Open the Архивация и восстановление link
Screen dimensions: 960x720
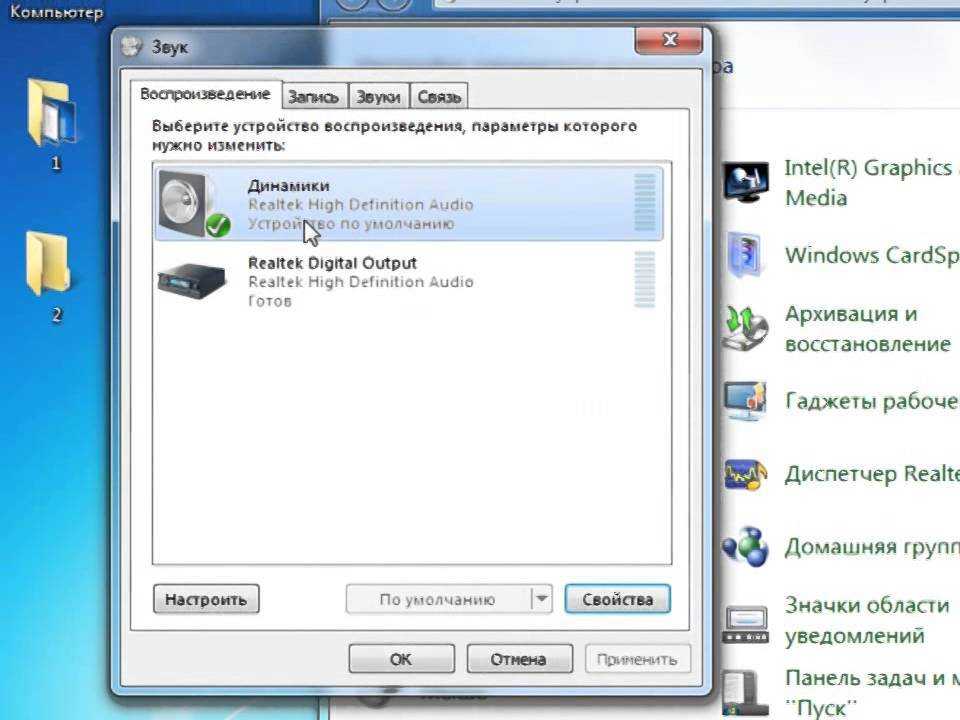click(x=868, y=329)
